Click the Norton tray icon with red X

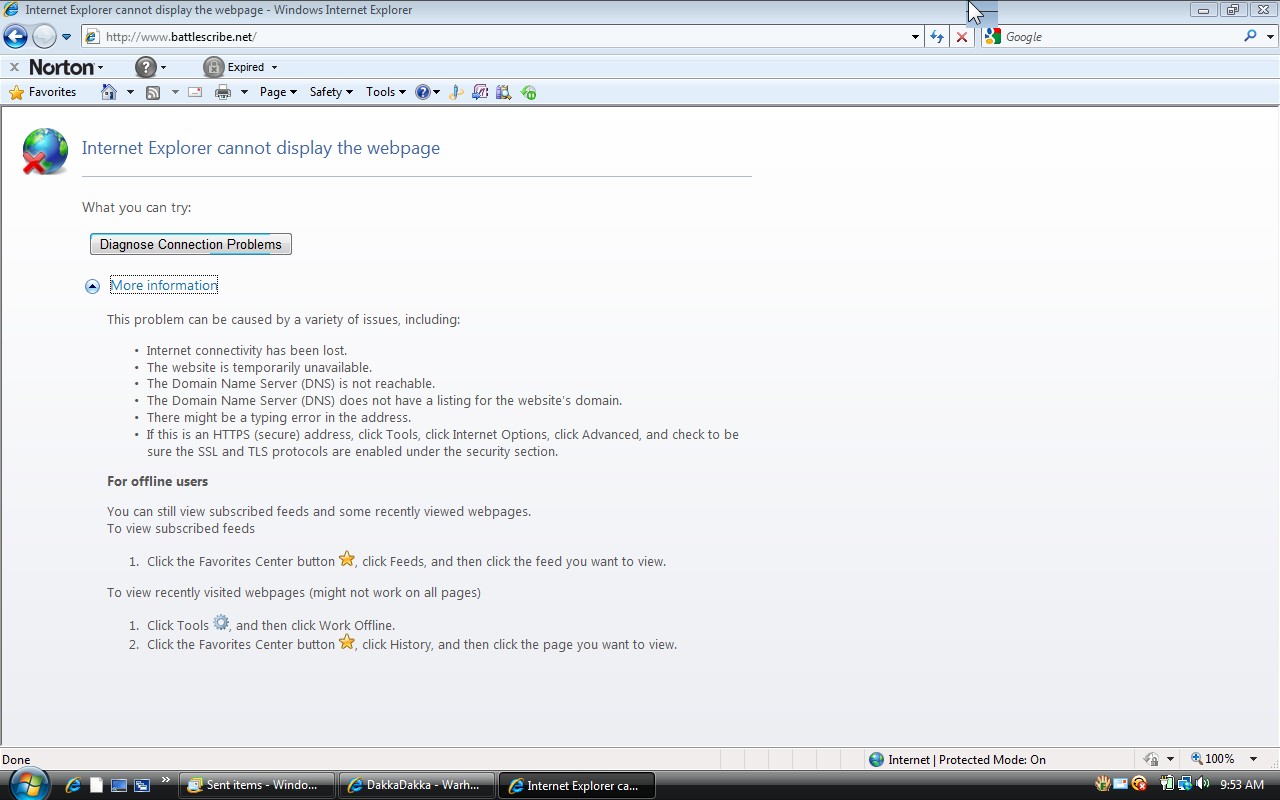(x=1139, y=784)
